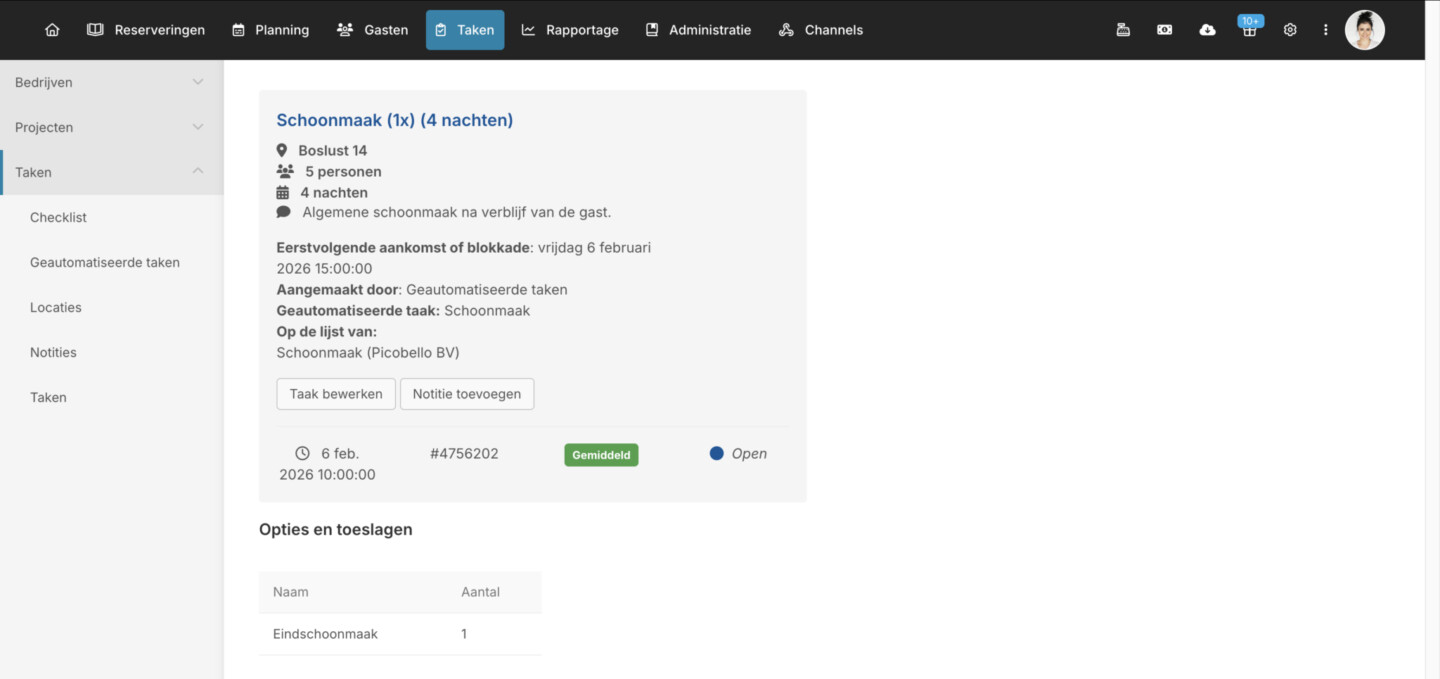Open the Reserveringen menu

[146, 30]
